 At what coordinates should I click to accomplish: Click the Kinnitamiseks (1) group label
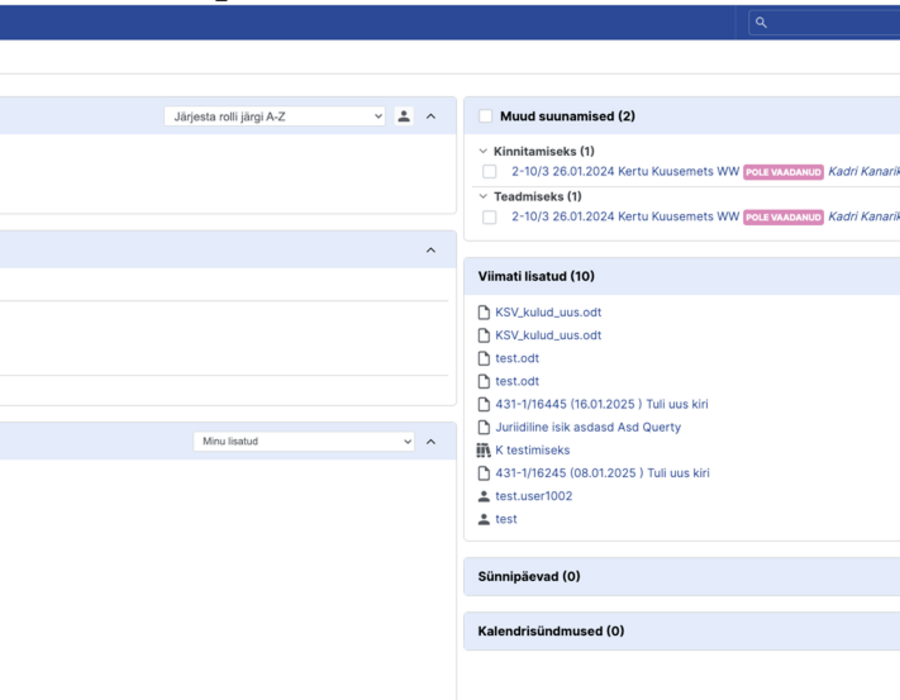click(x=544, y=151)
